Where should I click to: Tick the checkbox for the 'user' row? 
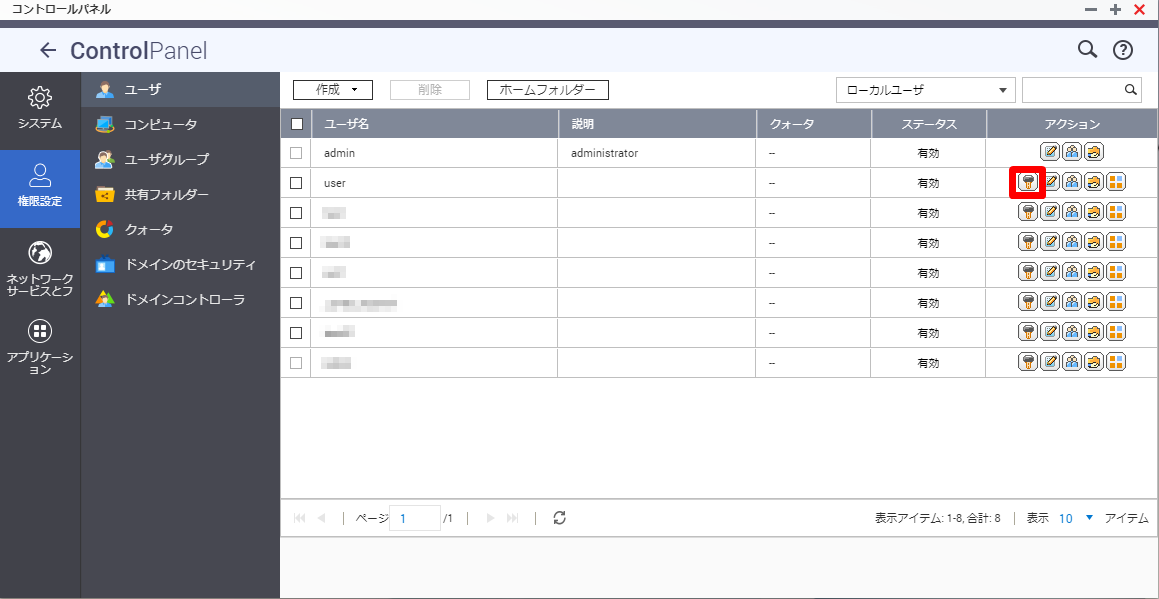pos(296,183)
